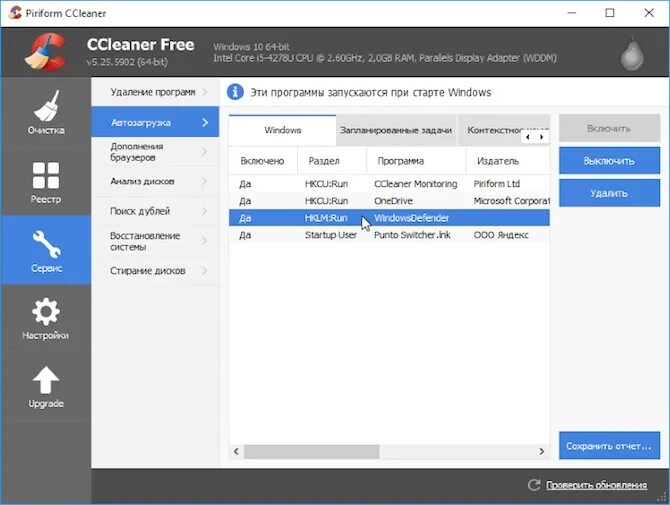
Task: Click ООО Яндекс publisher cell
Action: tap(501, 235)
